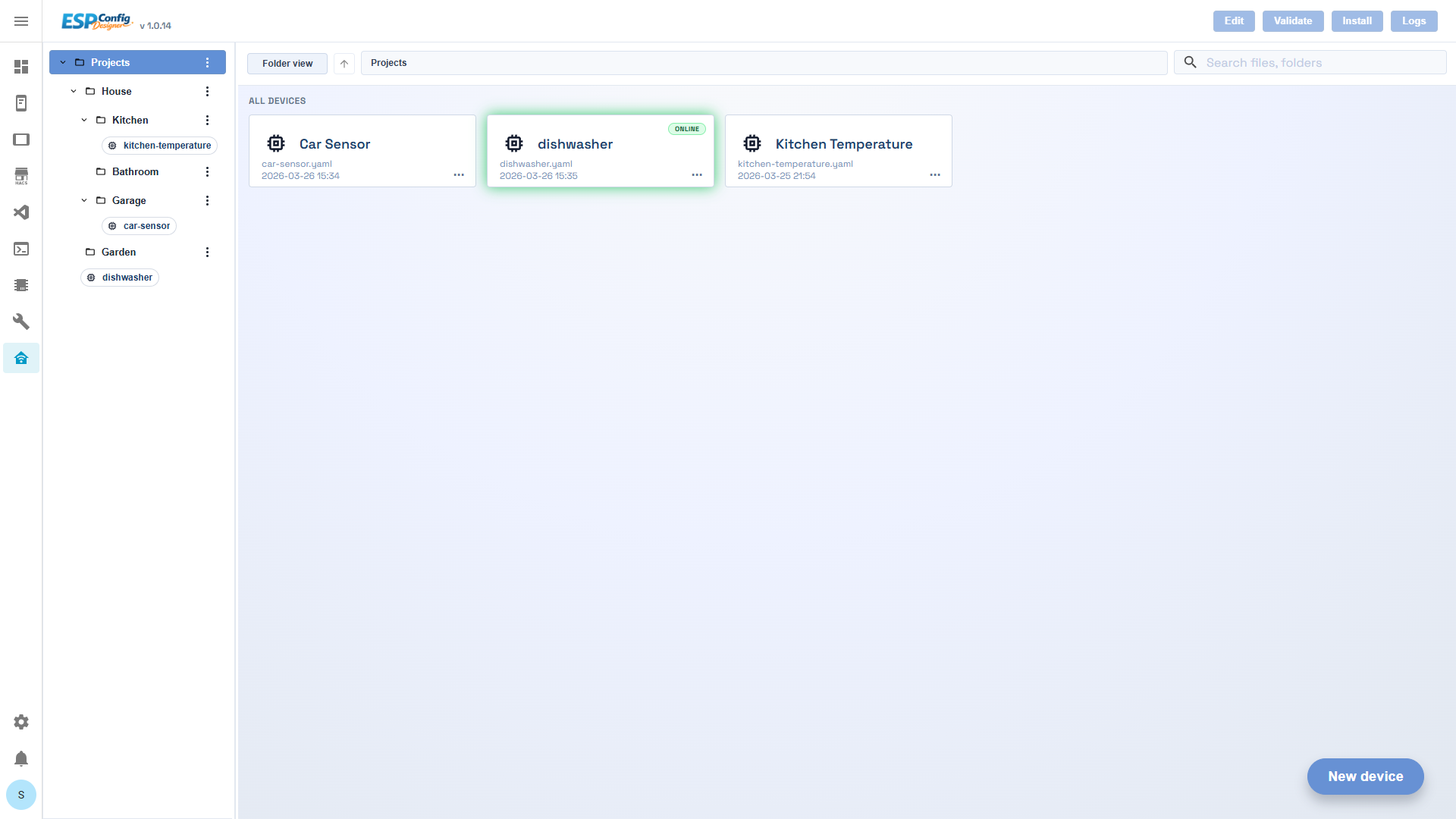Open the chip hardware icon in sidebar
1456x819 pixels.
[x=21, y=285]
